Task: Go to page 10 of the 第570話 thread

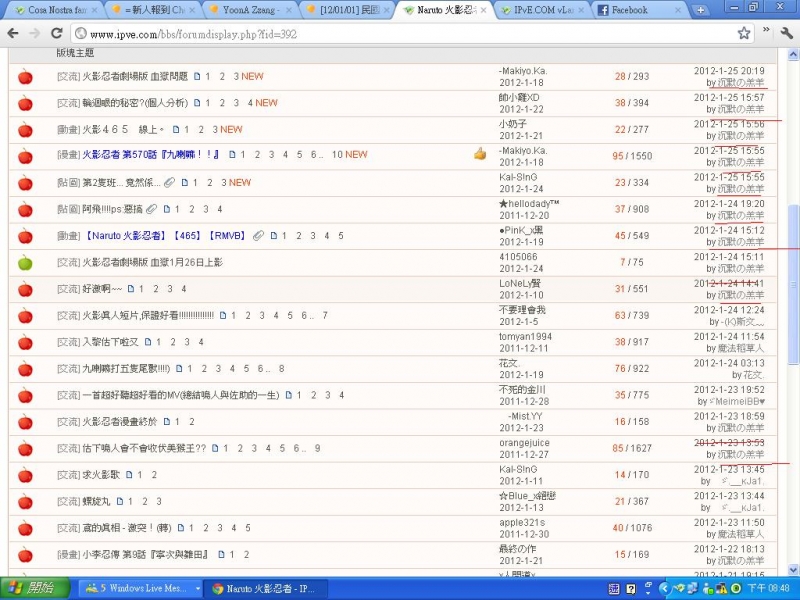Action: coord(337,155)
